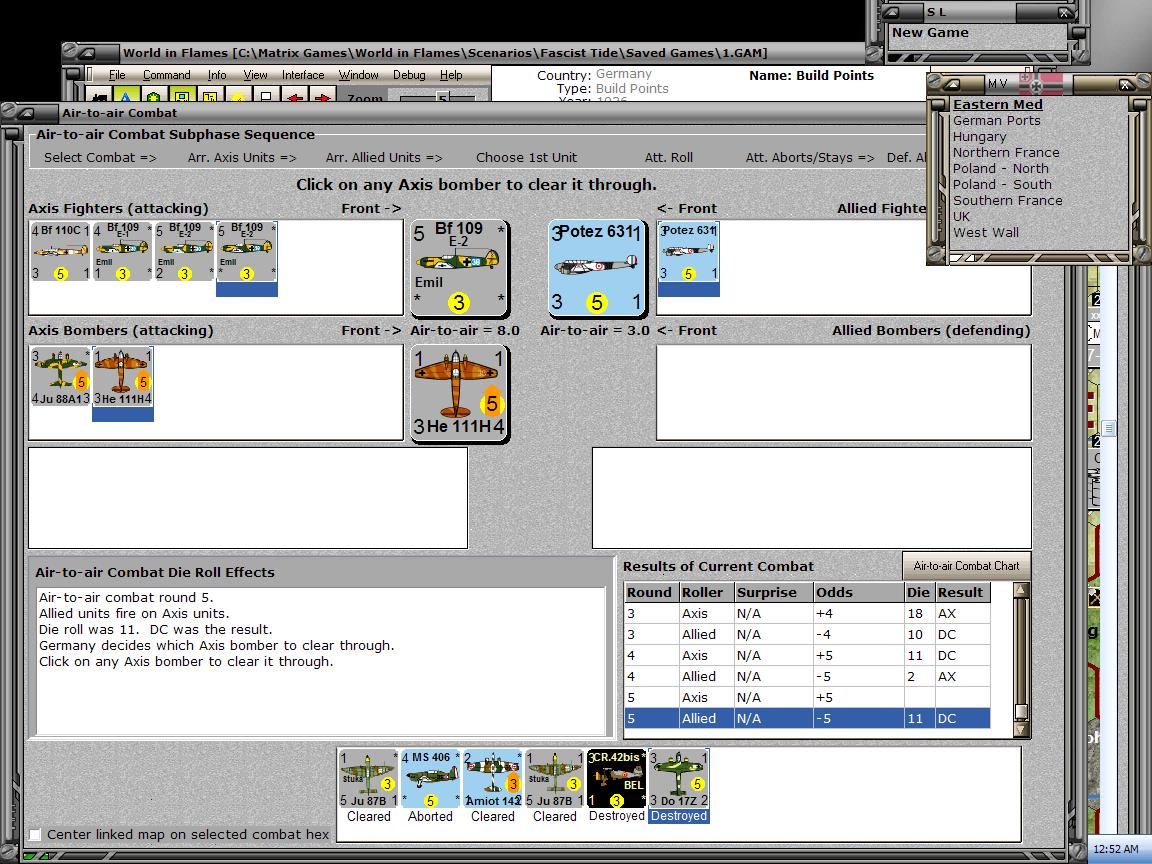Open the Command menu

(x=166, y=75)
